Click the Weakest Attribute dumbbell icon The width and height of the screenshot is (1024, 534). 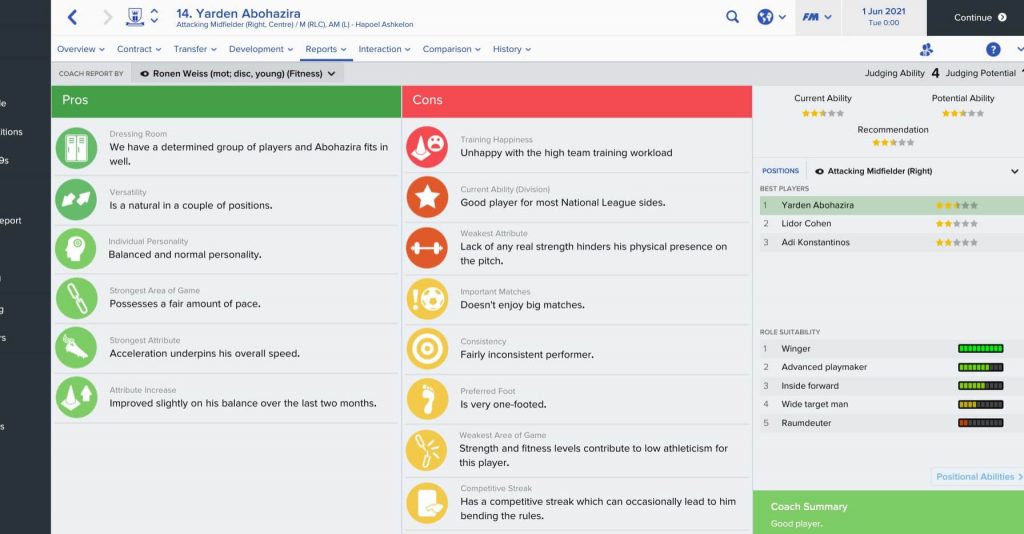tap(427, 248)
